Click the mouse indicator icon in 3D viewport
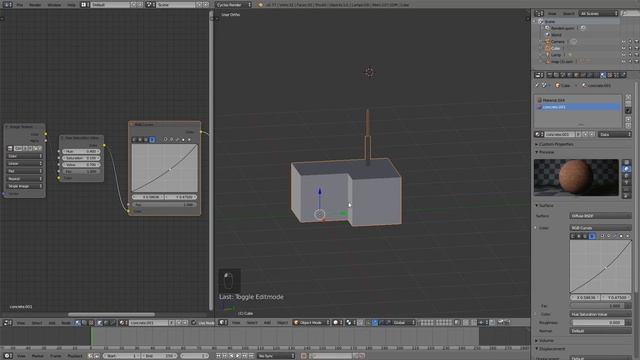This screenshot has height=360, width=640. tap(229, 280)
